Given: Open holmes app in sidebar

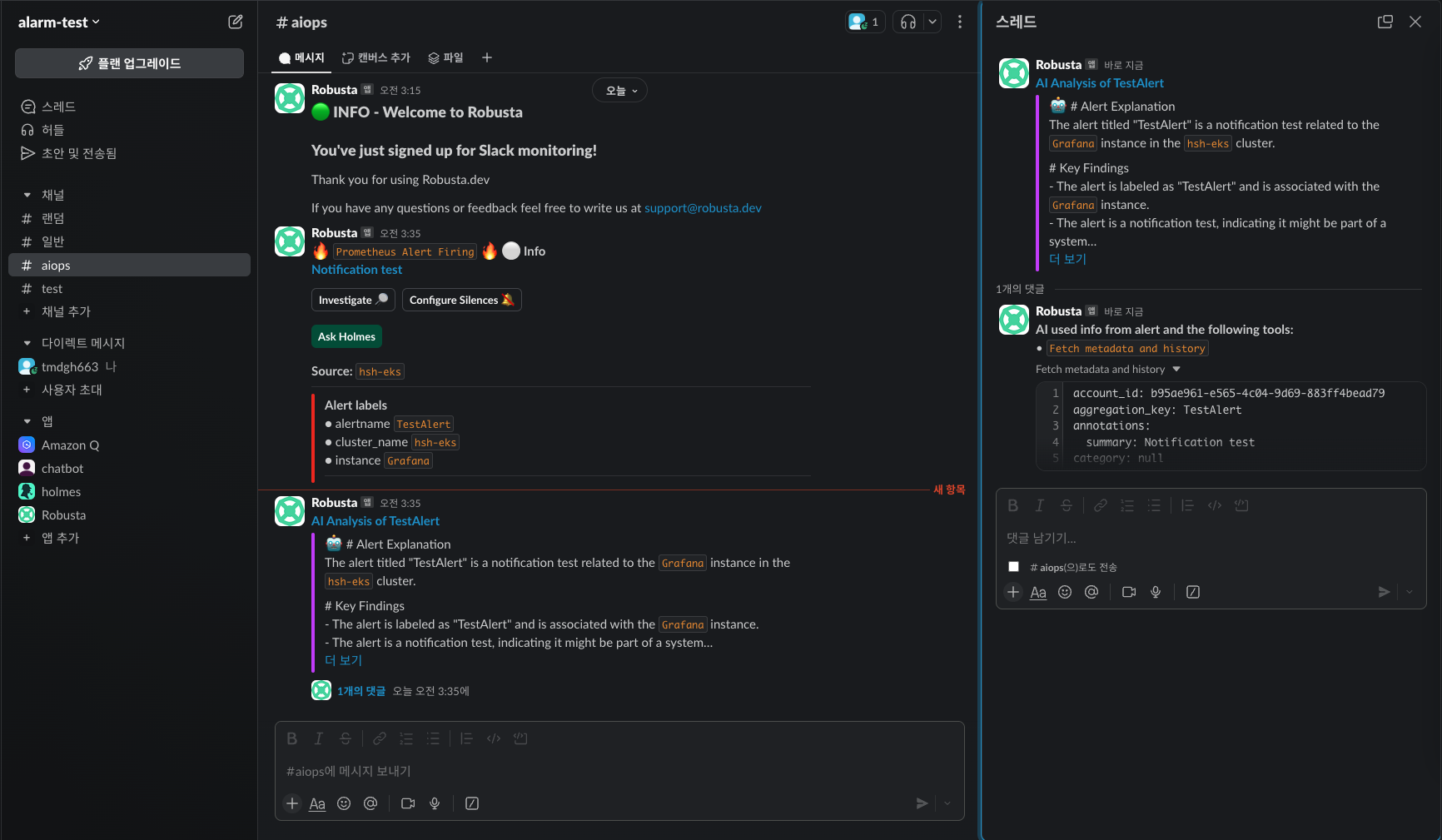Looking at the screenshot, I should pyautogui.click(x=129, y=491).
